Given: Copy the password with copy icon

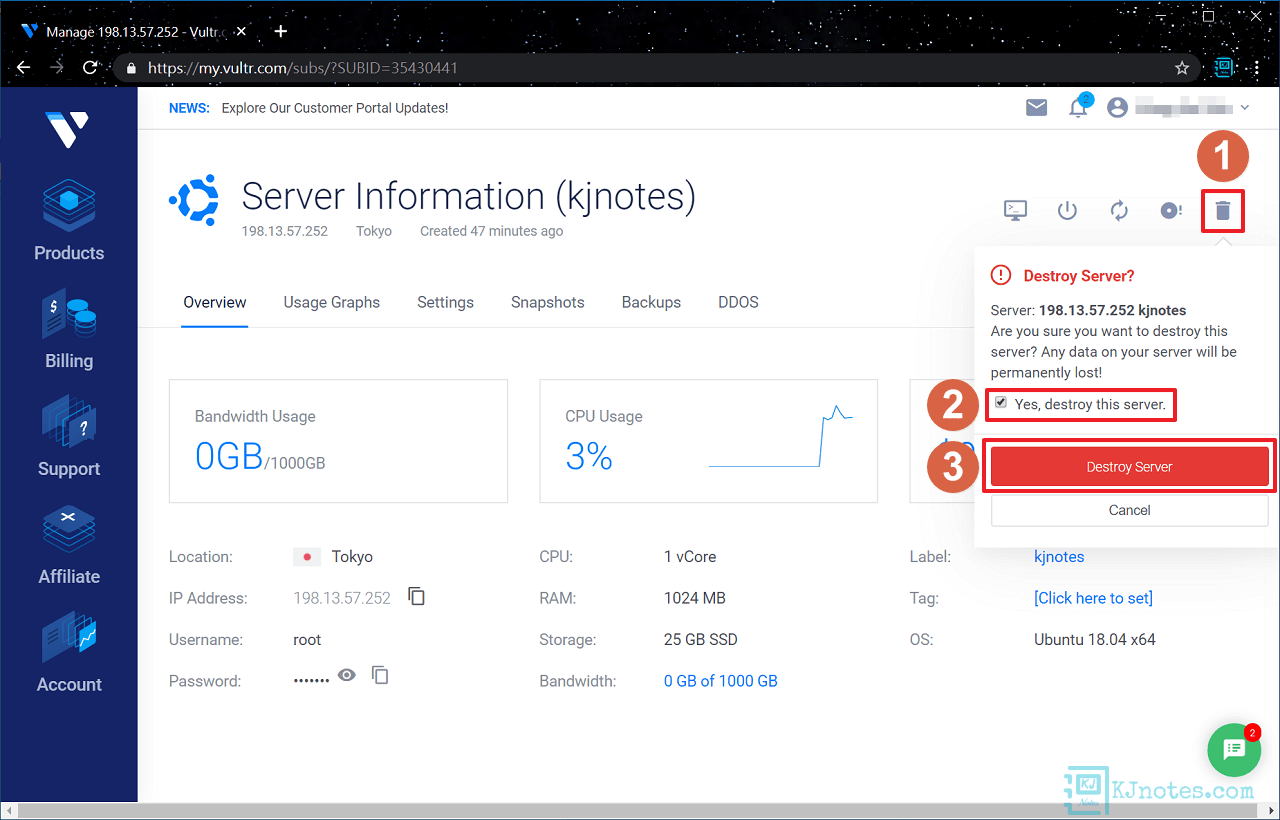Looking at the screenshot, I should tap(380, 675).
